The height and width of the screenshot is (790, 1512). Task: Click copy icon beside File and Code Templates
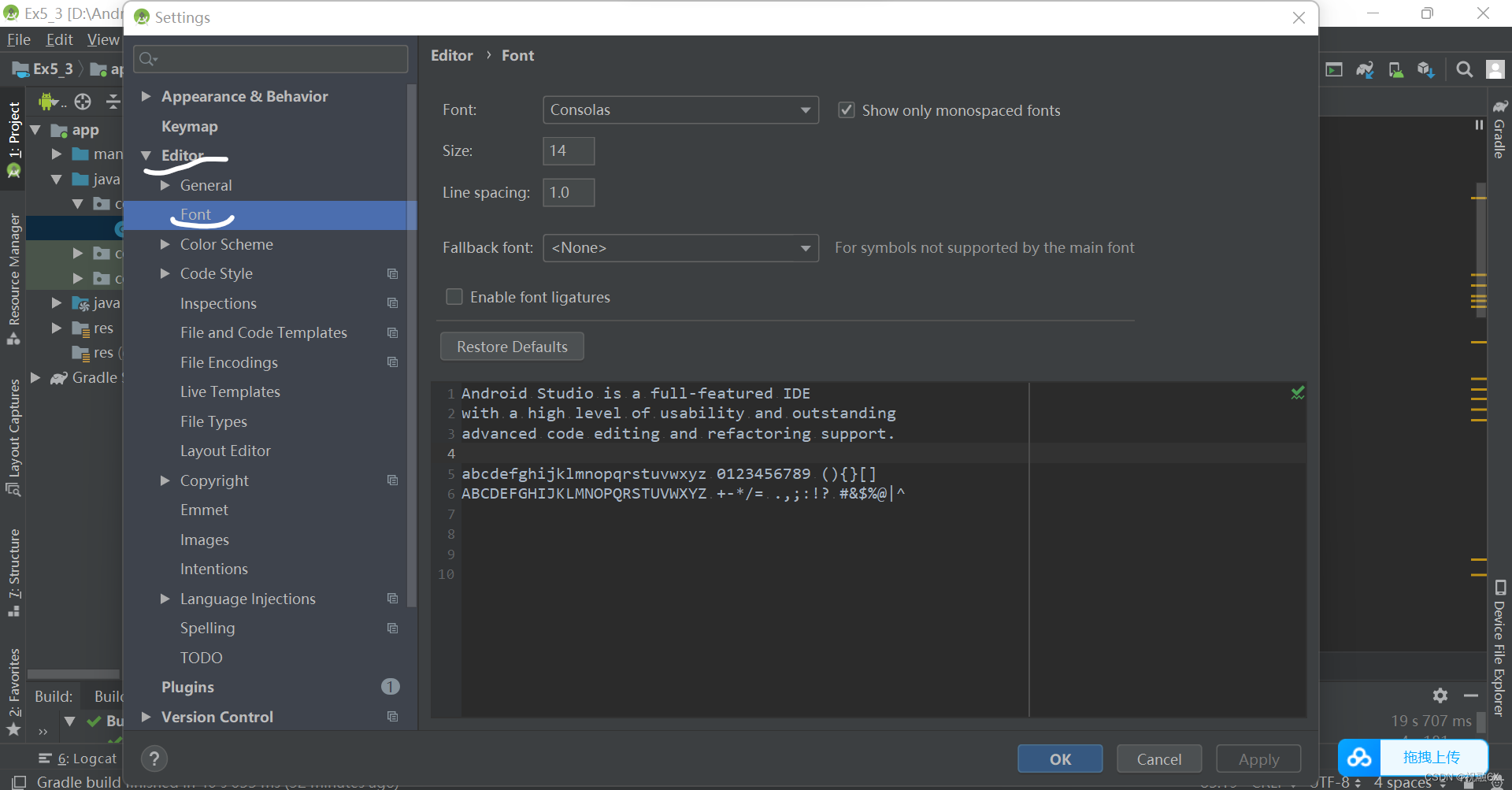click(392, 332)
